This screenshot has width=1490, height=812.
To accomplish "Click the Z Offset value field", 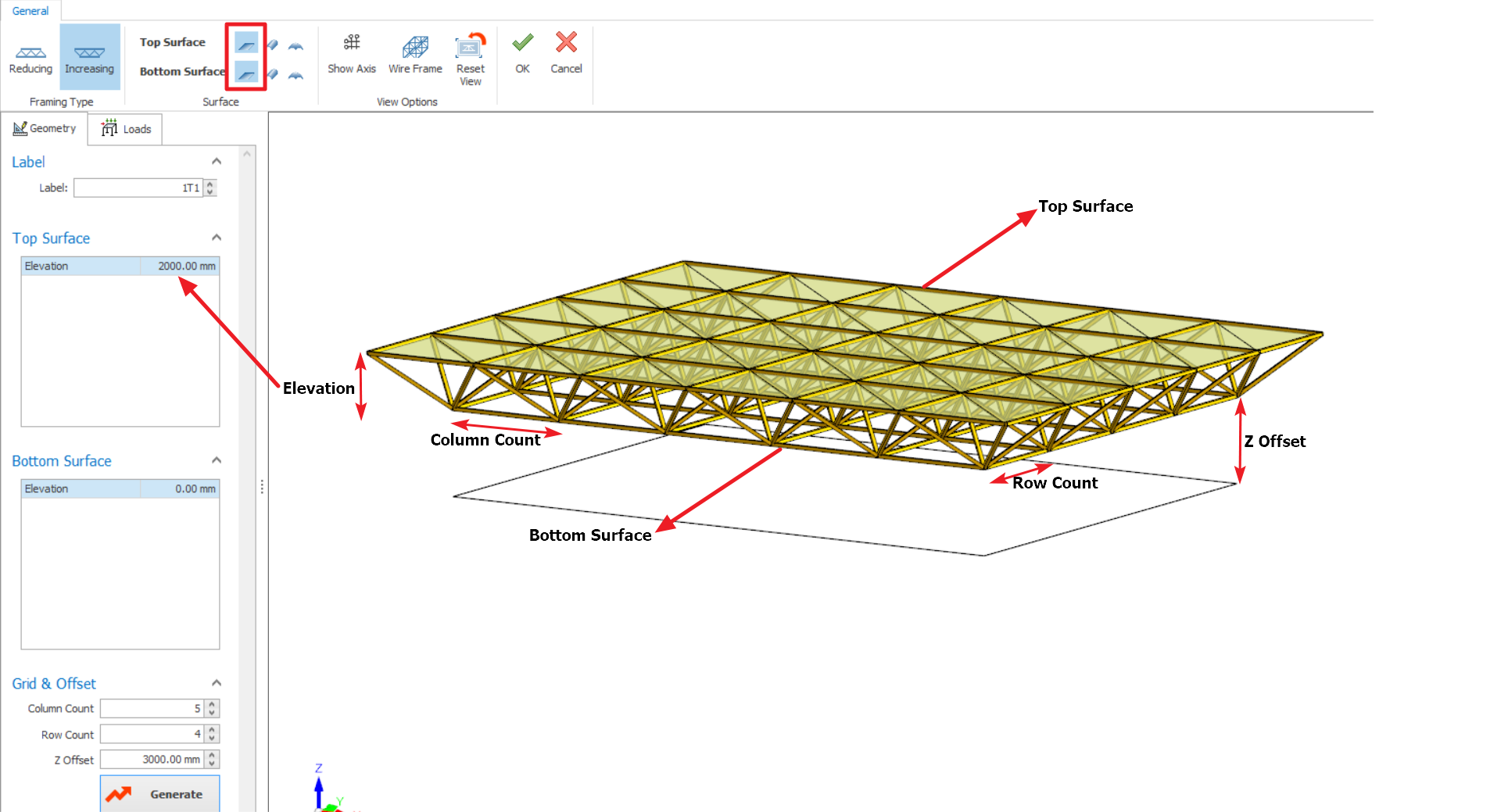I will point(152,760).
